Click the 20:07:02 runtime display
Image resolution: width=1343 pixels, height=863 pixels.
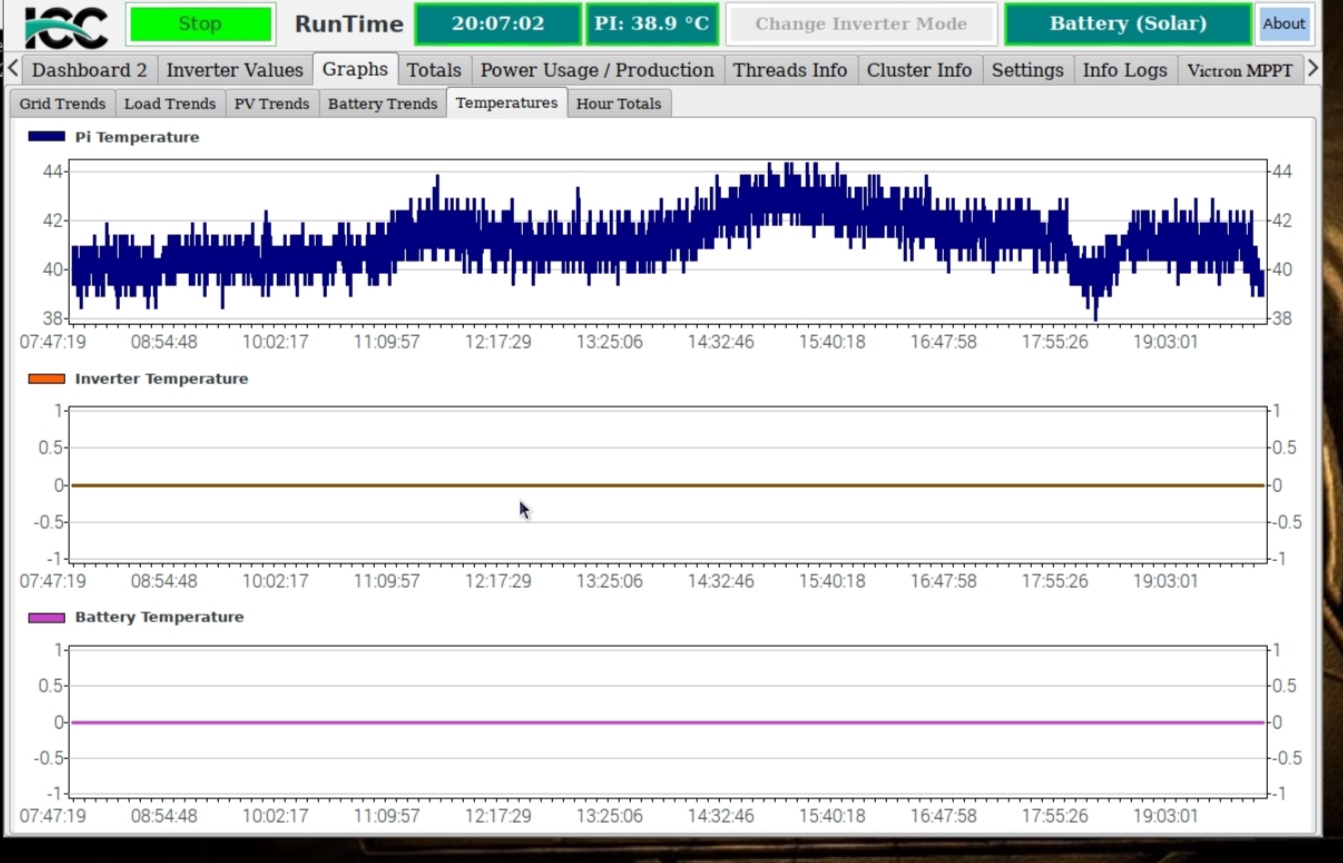click(498, 24)
